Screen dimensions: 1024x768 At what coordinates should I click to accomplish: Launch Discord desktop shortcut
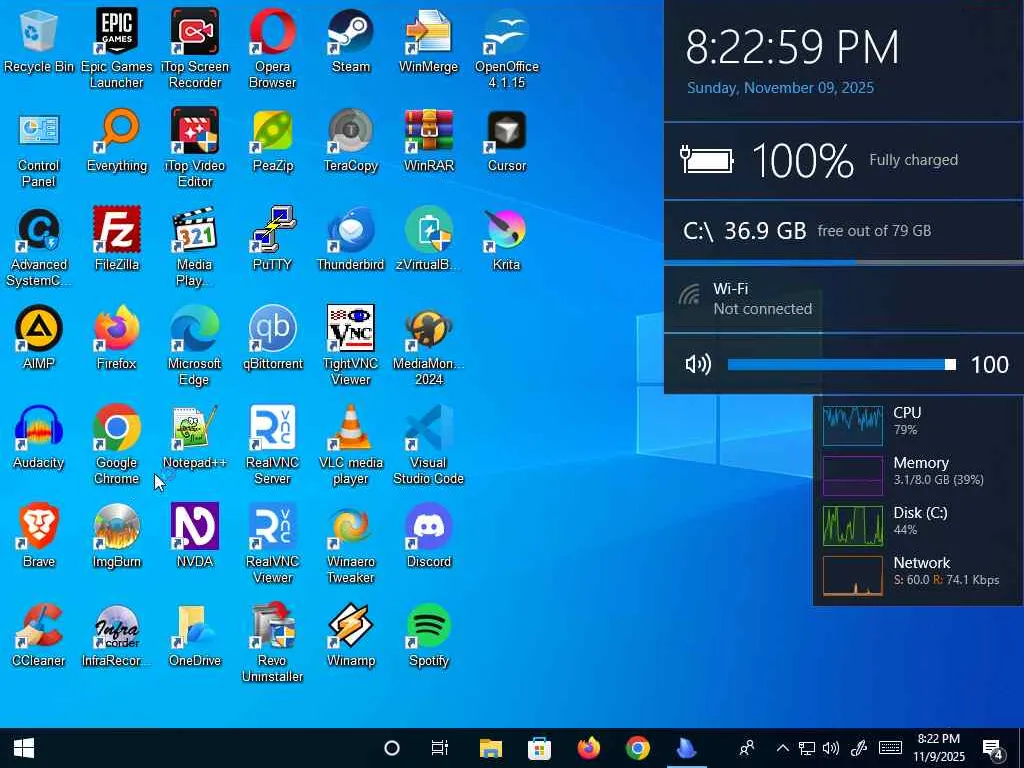(428, 537)
